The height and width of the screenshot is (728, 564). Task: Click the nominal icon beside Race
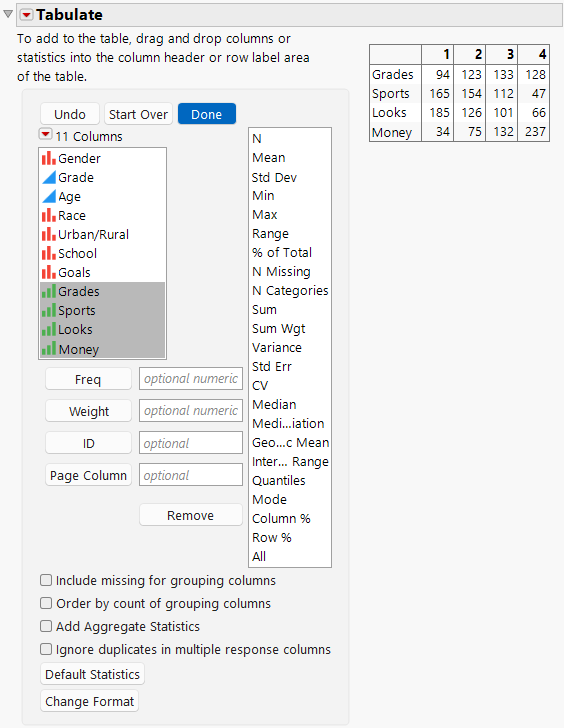(x=48, y=215)
